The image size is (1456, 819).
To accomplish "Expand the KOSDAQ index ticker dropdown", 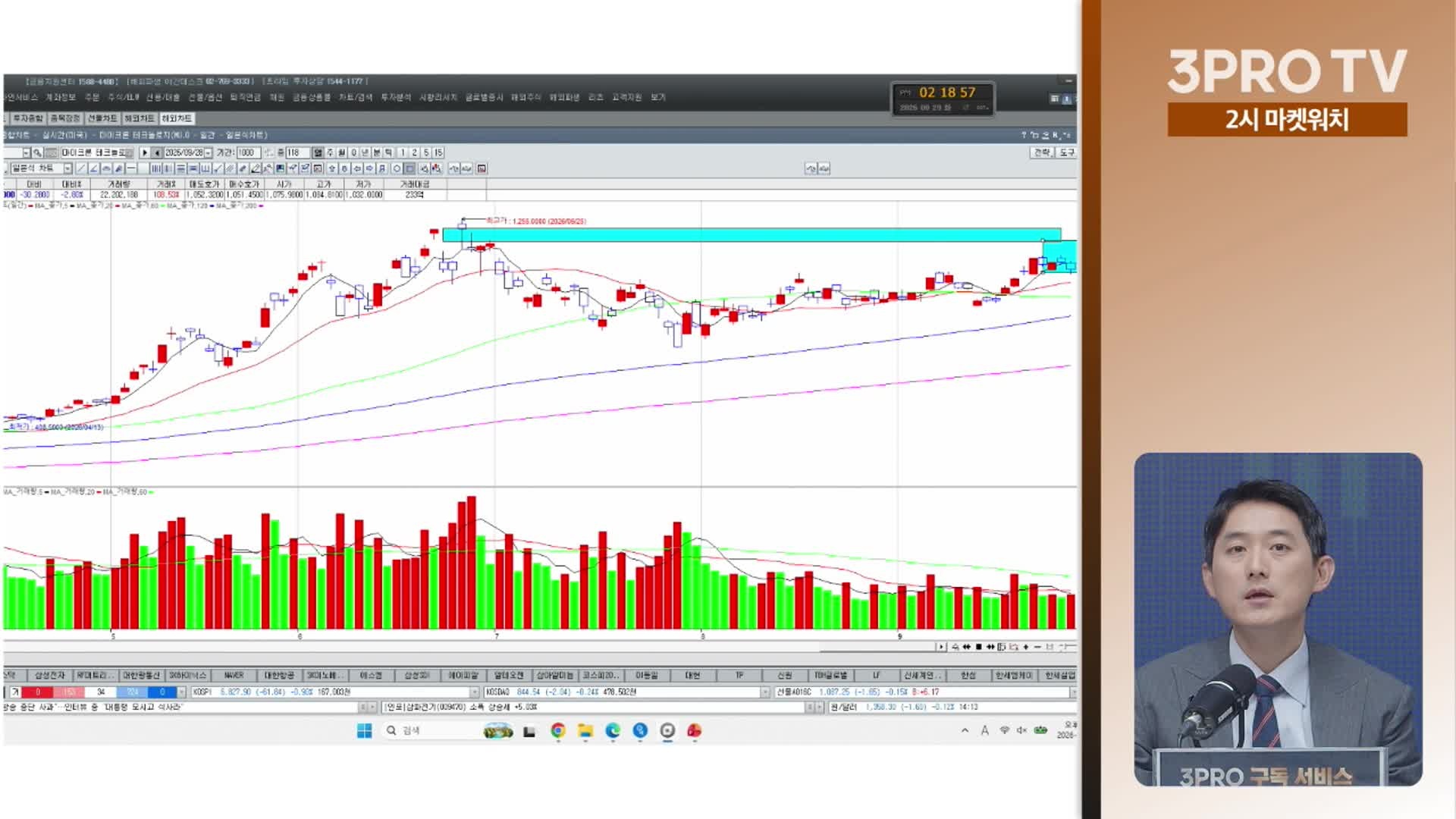I will pyautogui.click(x=765, y=692).
